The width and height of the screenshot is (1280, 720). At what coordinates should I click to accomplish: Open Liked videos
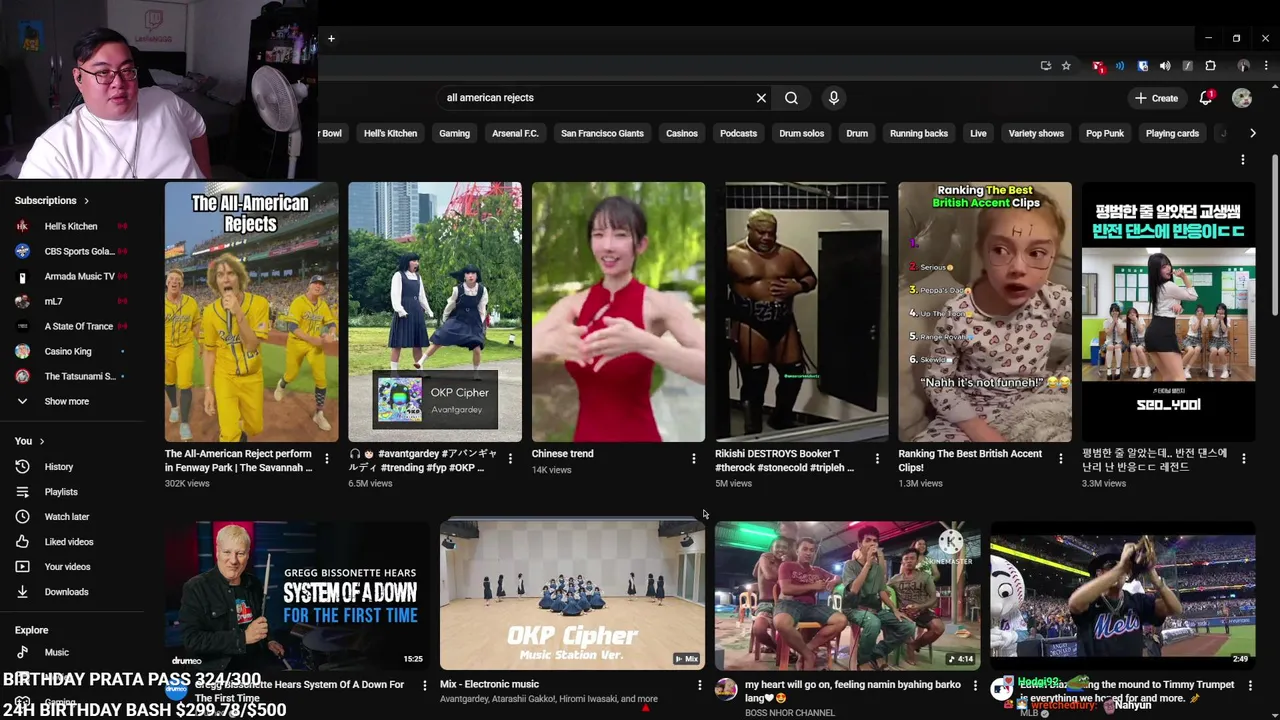(71, 542)
